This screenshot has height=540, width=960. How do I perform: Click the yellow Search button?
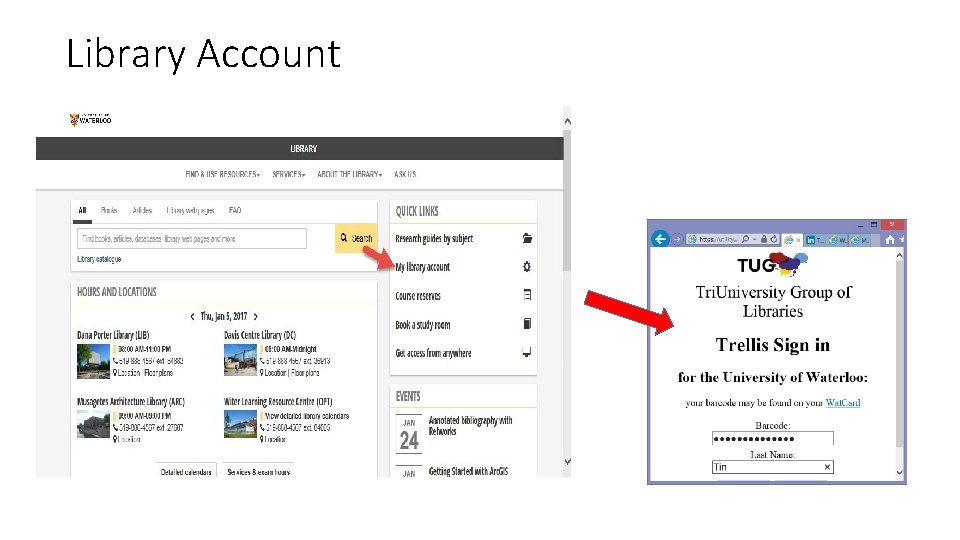pos(356,238)
